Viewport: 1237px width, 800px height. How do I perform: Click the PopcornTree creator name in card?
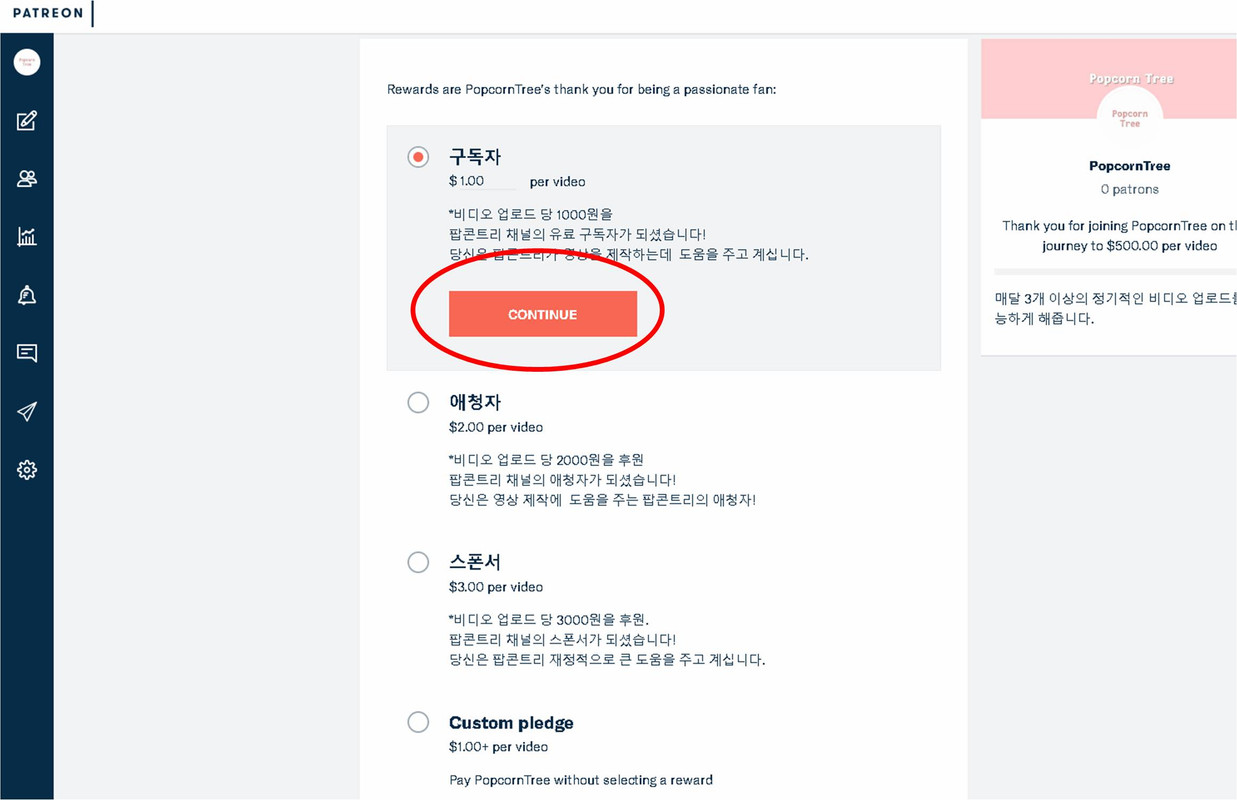click(1130, 166)
